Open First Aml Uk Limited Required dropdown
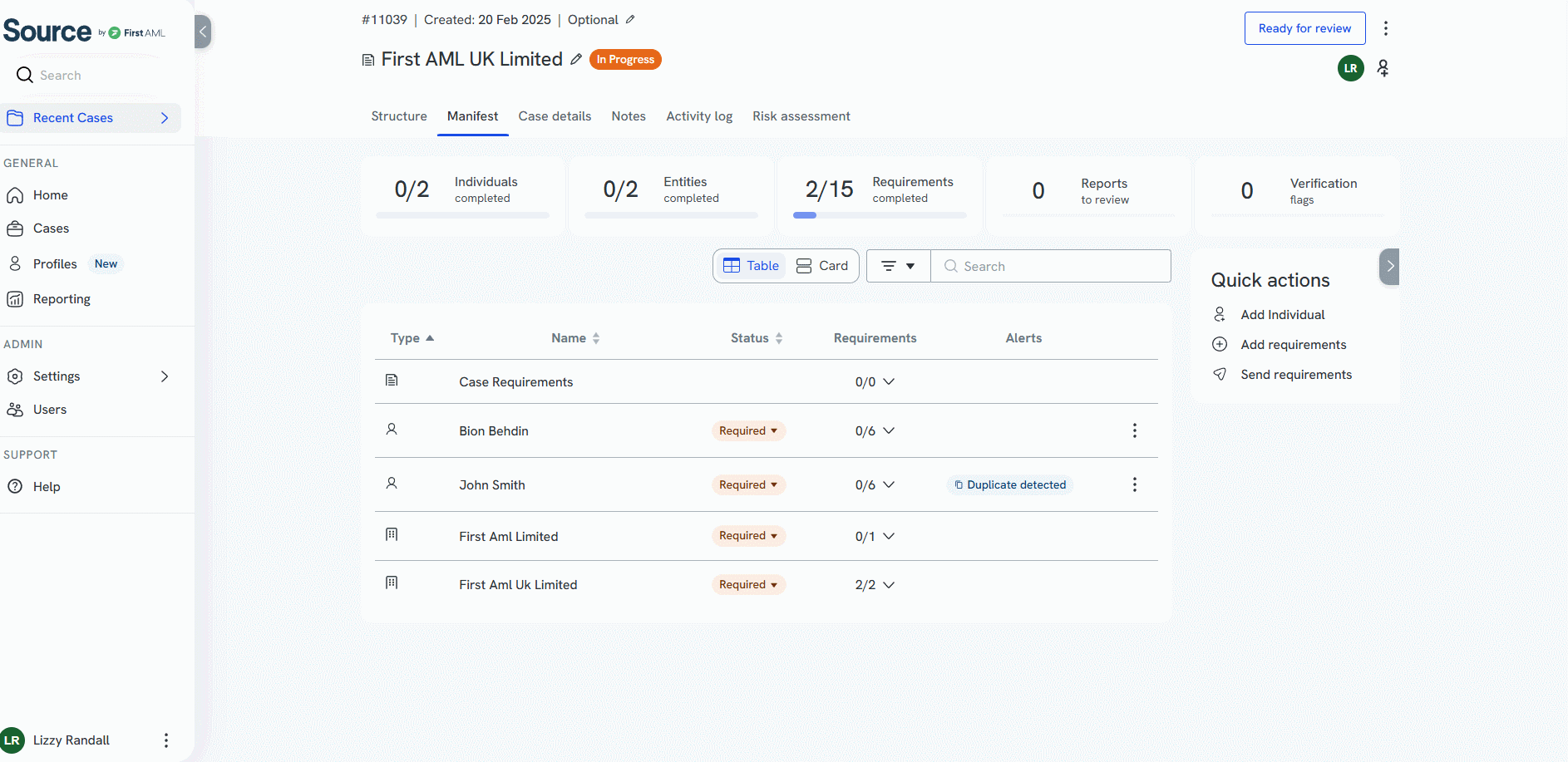 tap(748, 585)
